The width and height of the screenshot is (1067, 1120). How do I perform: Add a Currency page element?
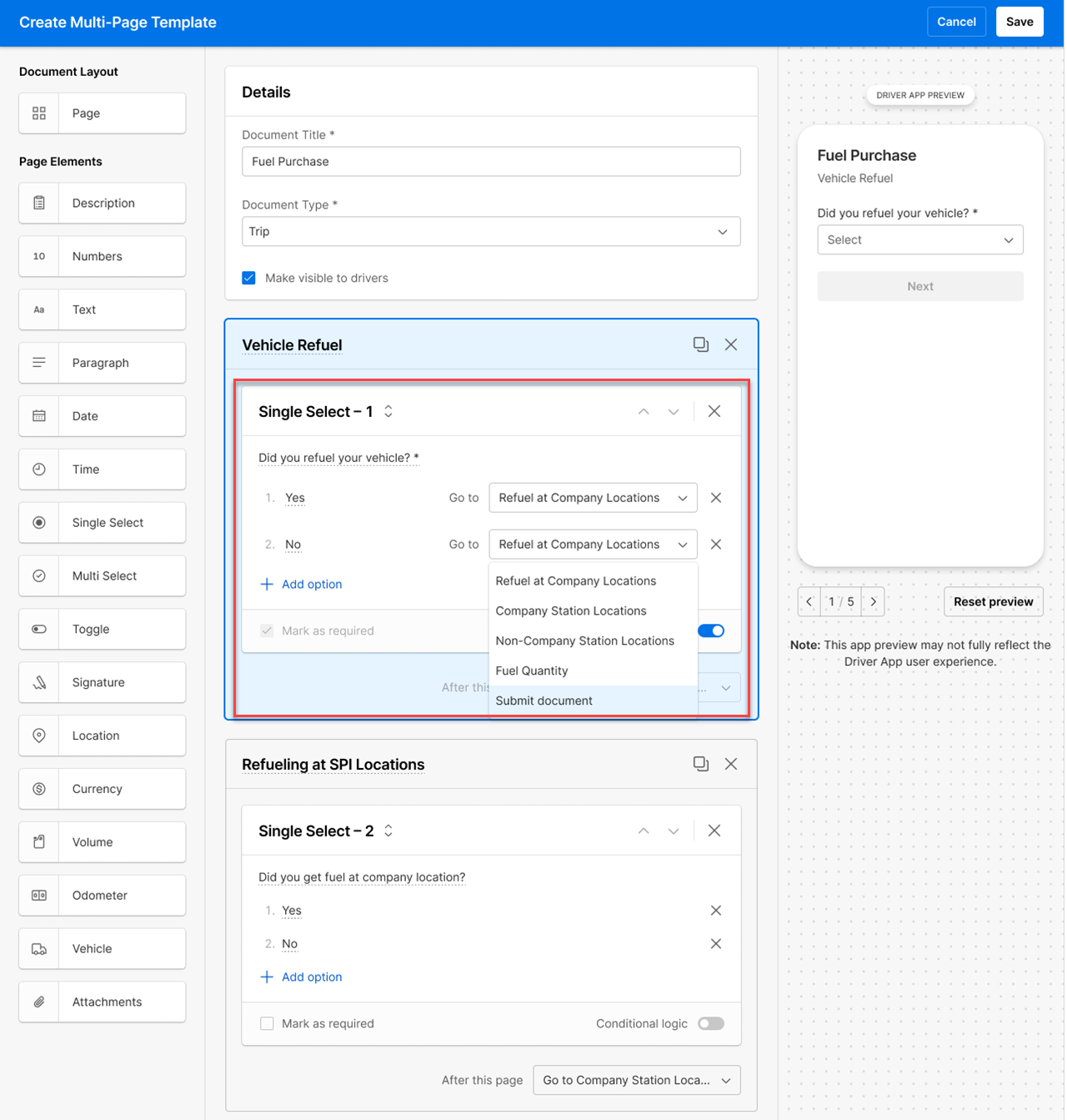pos(102,789)
